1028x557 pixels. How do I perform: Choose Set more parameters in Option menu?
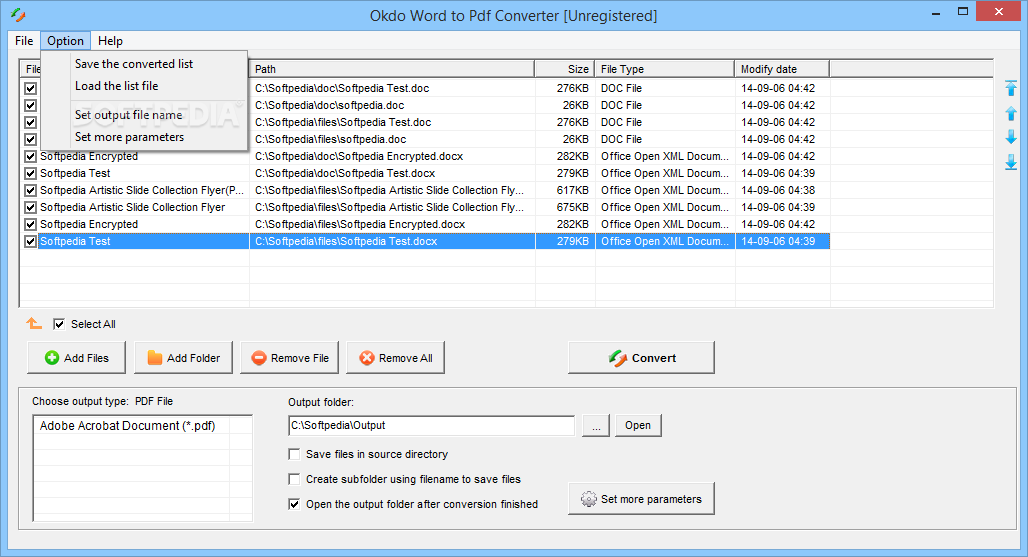coord(129,137)
